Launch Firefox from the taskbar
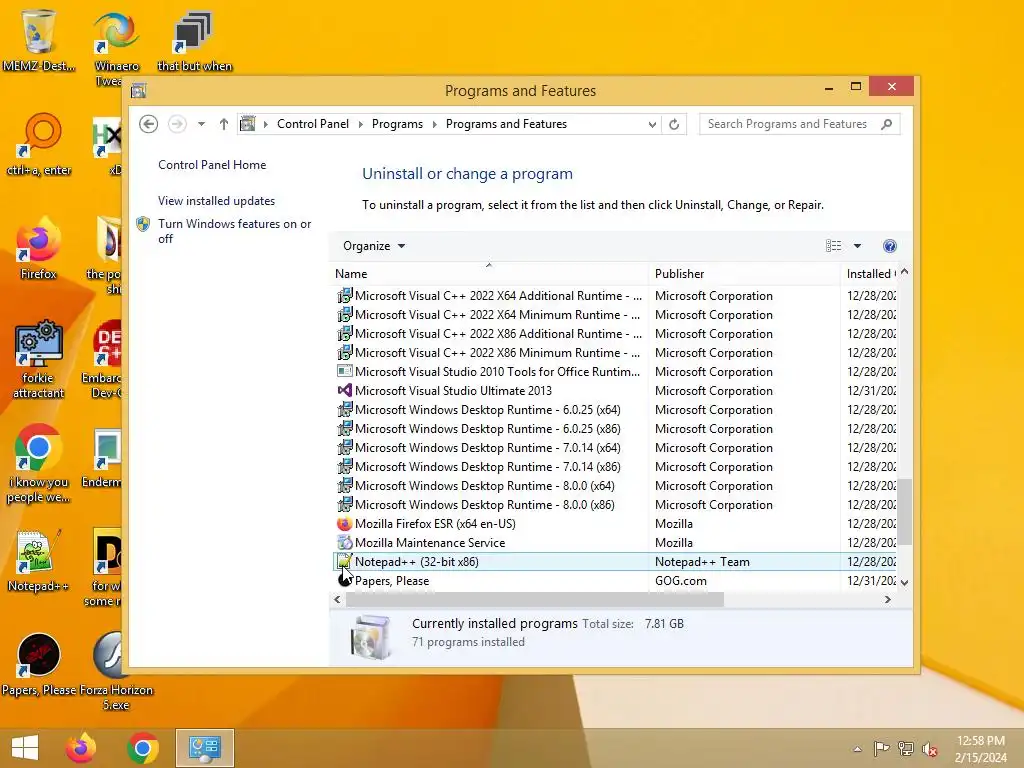This screenshot has width=1024, height=768. 80,748
